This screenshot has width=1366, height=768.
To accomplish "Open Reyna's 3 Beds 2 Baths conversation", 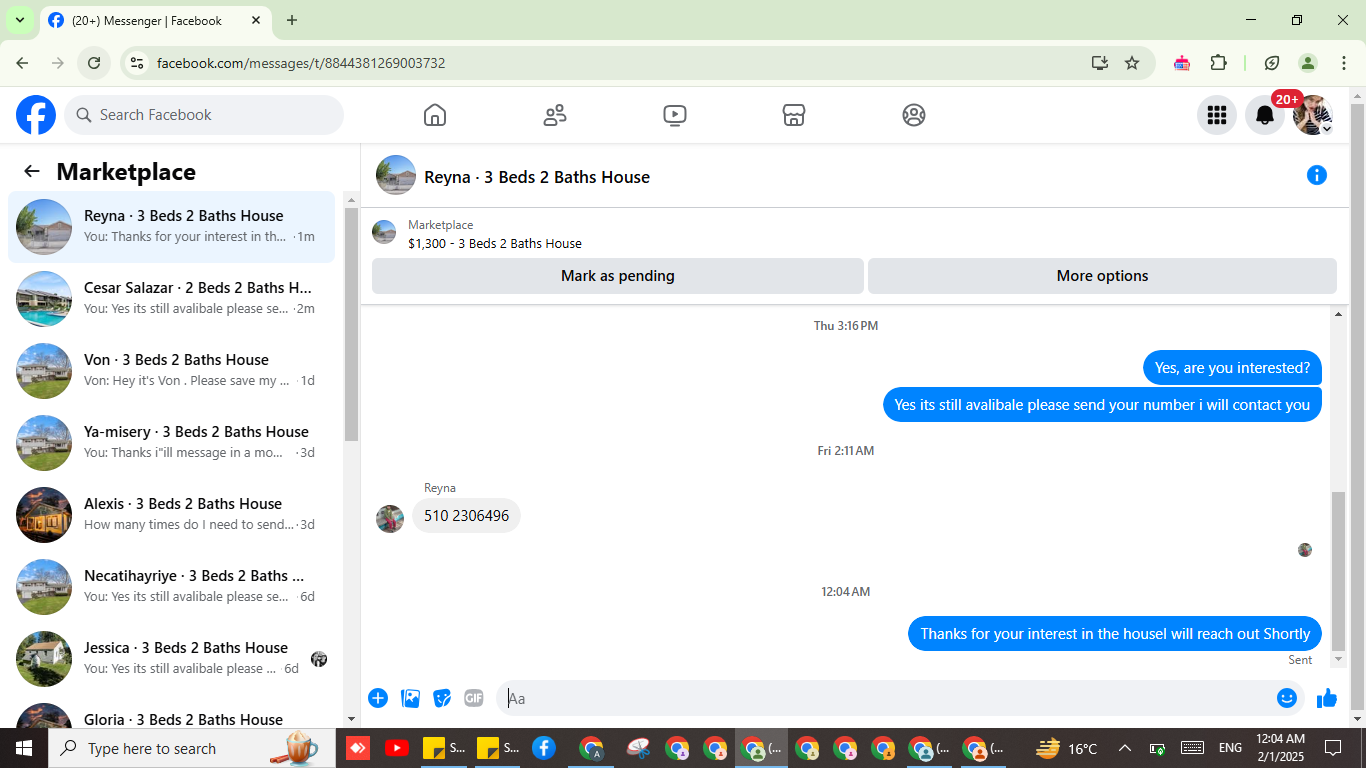I will point(172,227).
